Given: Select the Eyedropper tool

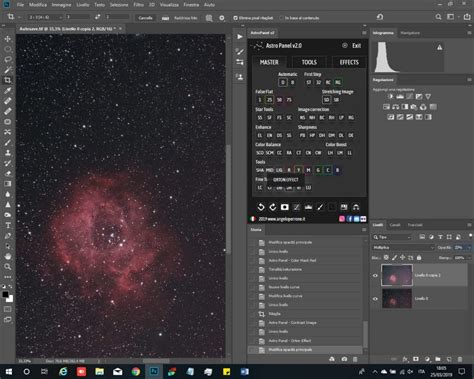Looking at the screenshot, I should coord(7,90).
